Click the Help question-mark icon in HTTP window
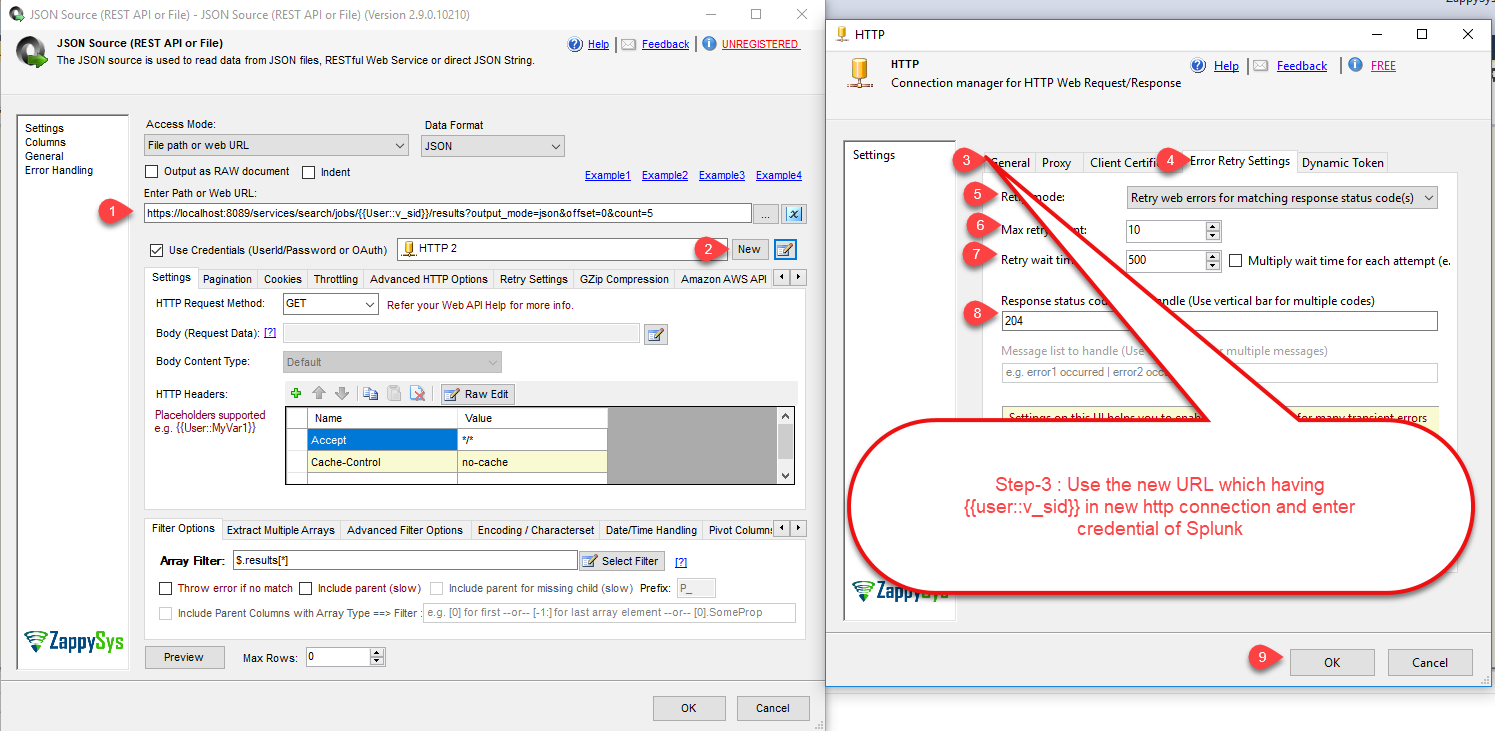 (x=1198, y=66)
